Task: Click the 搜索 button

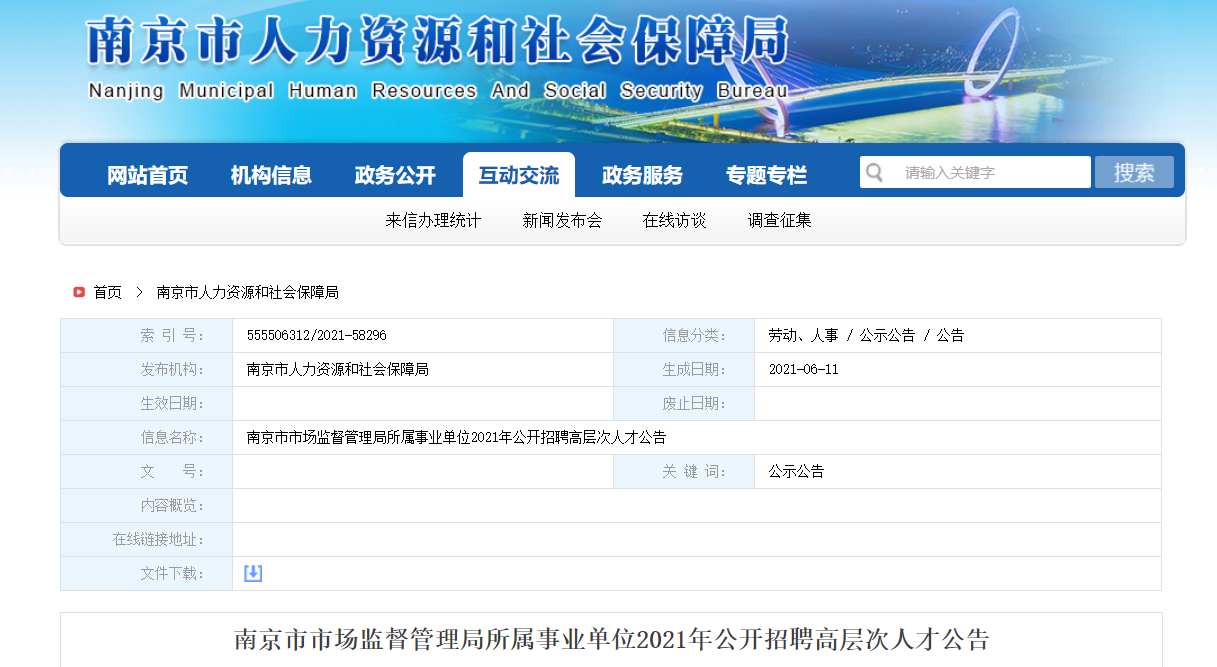Action: click(x=1134, y=172)
